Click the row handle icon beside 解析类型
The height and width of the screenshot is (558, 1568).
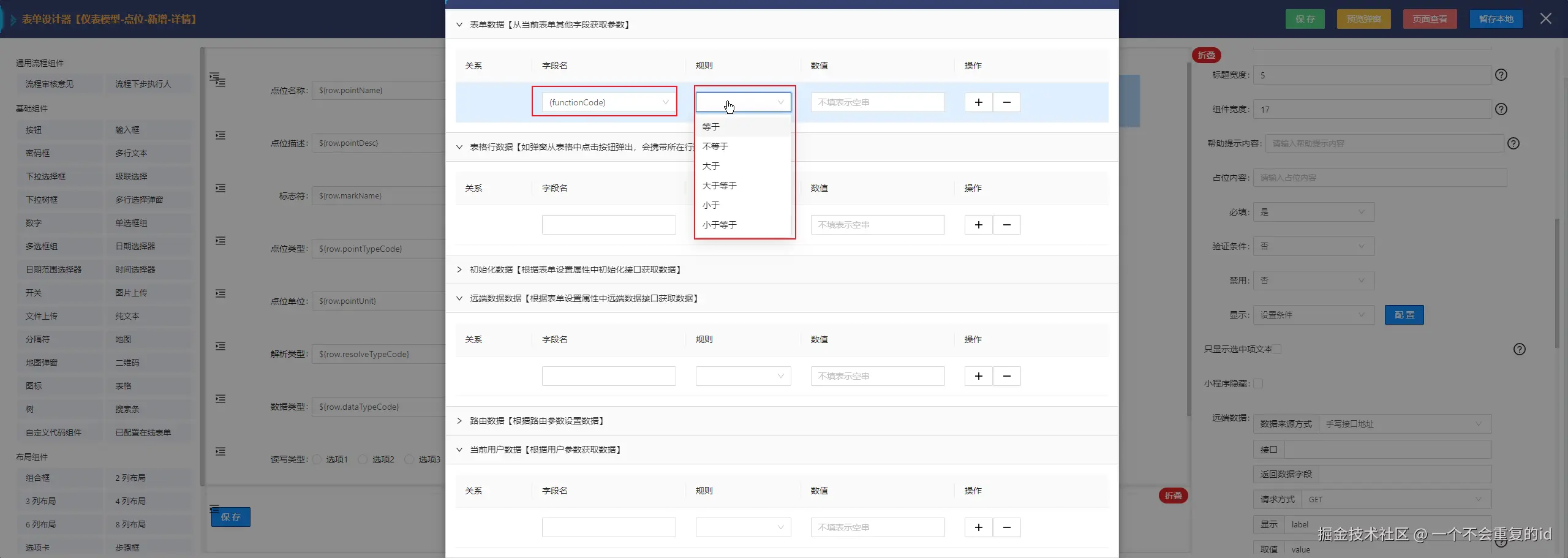[x=221, y=346]
